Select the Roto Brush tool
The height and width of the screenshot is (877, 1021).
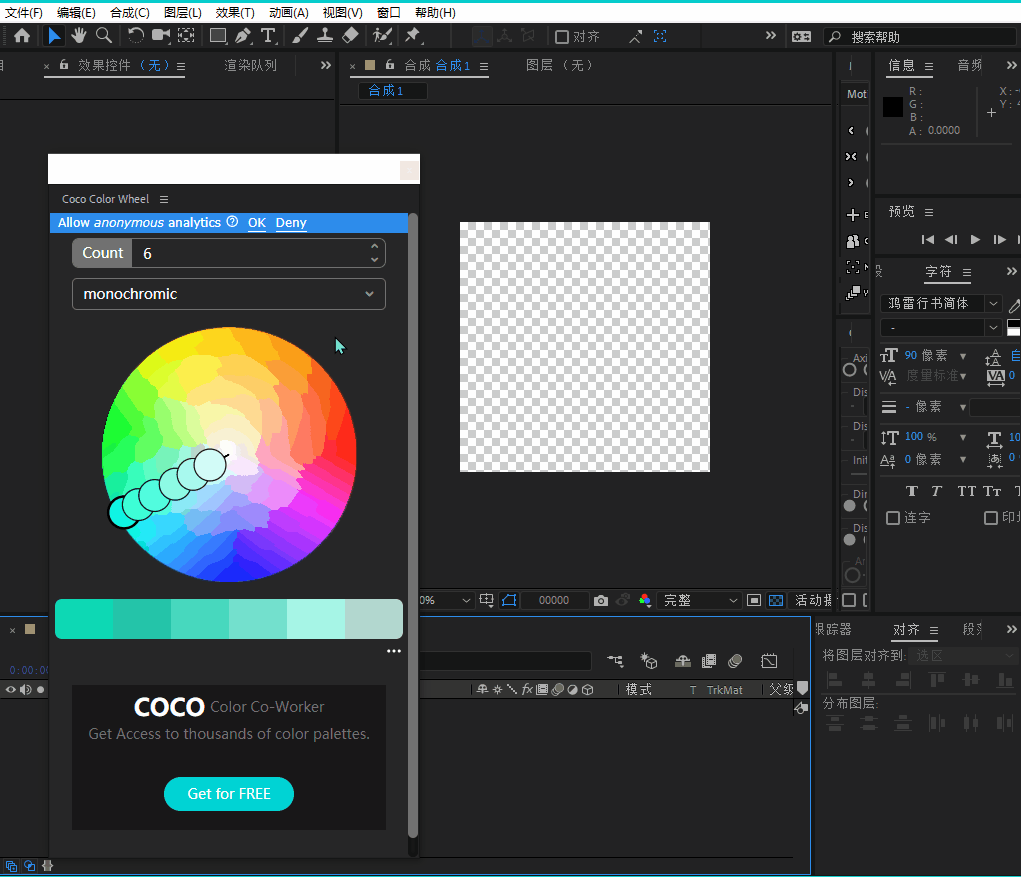pyautogui.click(x=382, y=36)
